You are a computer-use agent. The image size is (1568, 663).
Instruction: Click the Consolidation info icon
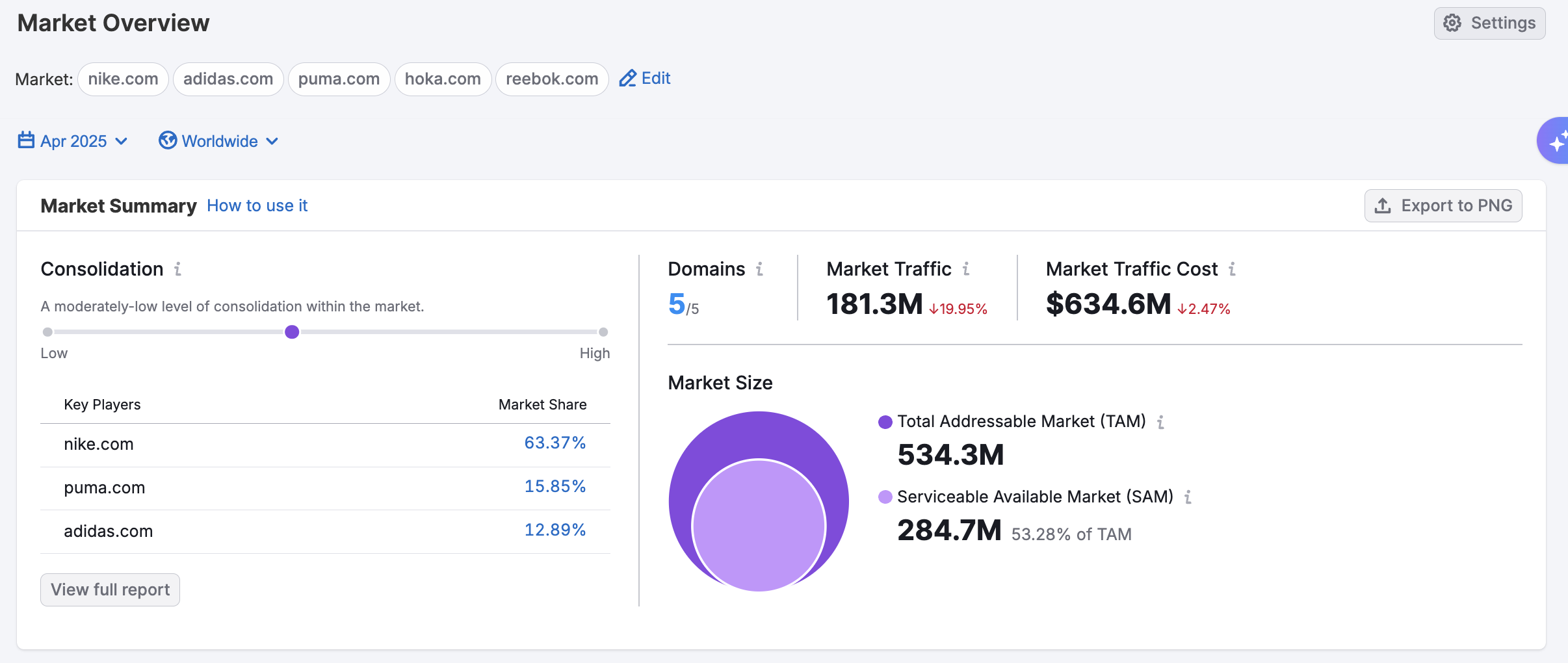click(177, 269)
